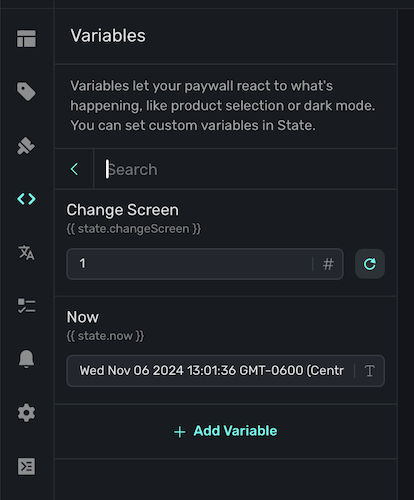Edit the Now variable date field
Image resolution: width=414 pixels, height=500 pixels.
[211, 371]
